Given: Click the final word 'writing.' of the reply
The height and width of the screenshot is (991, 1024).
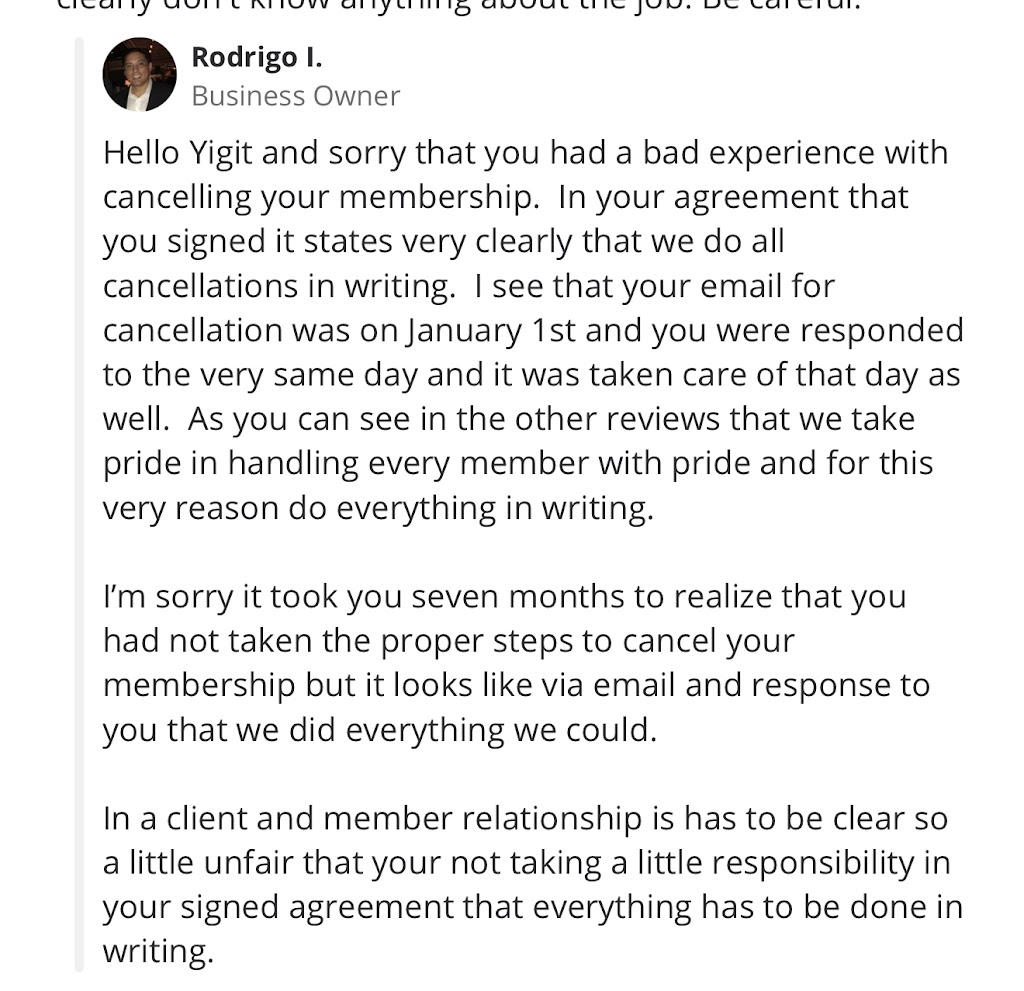Looking at the screenshot, I should pos(158,952).
